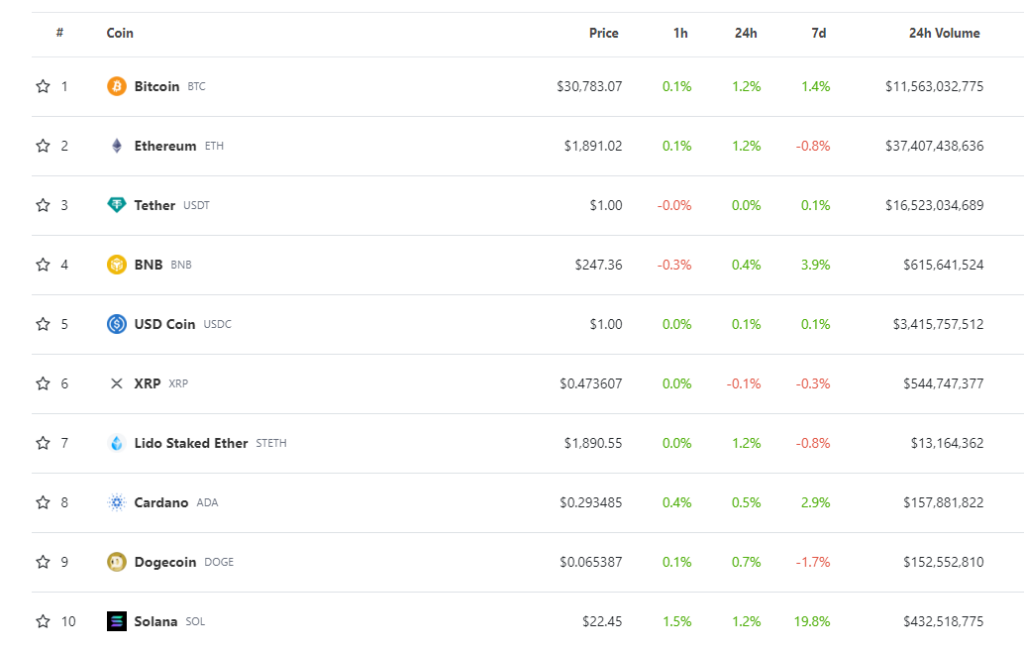This screenshot has height=651, width=1024.
Task: Click the Ethereum diamond logo icon
Action: [117, 146]
